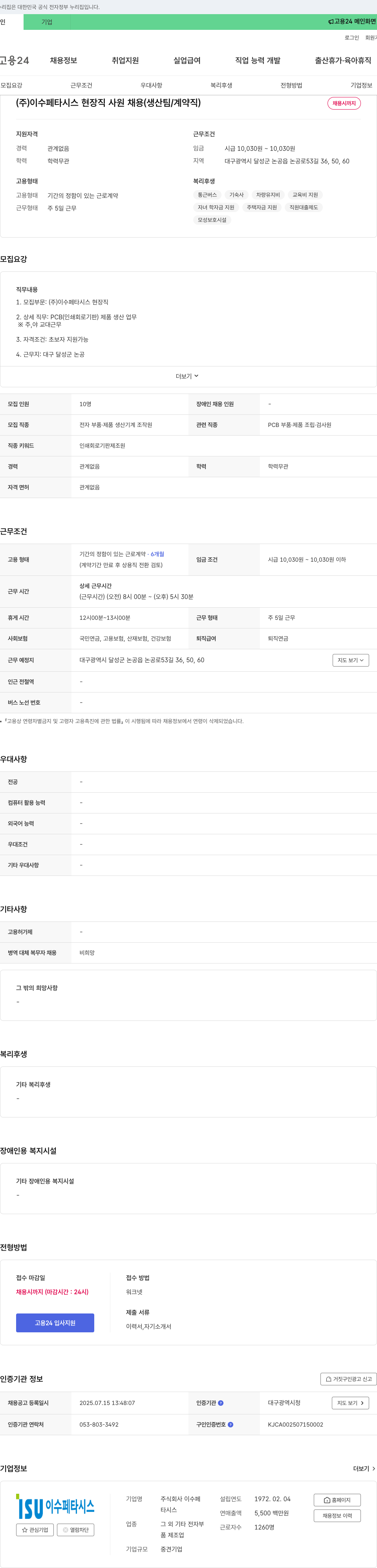The width and height of the screenshot is (377, 1568).
Task: Open 지도 보기 for 대구광역시청
Action: pyautogui.click(x=351, y=1403)
